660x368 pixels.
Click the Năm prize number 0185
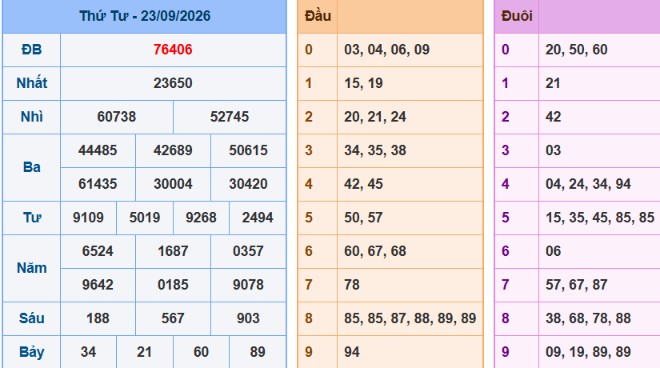pyautogui.click(x=173, y=285)
